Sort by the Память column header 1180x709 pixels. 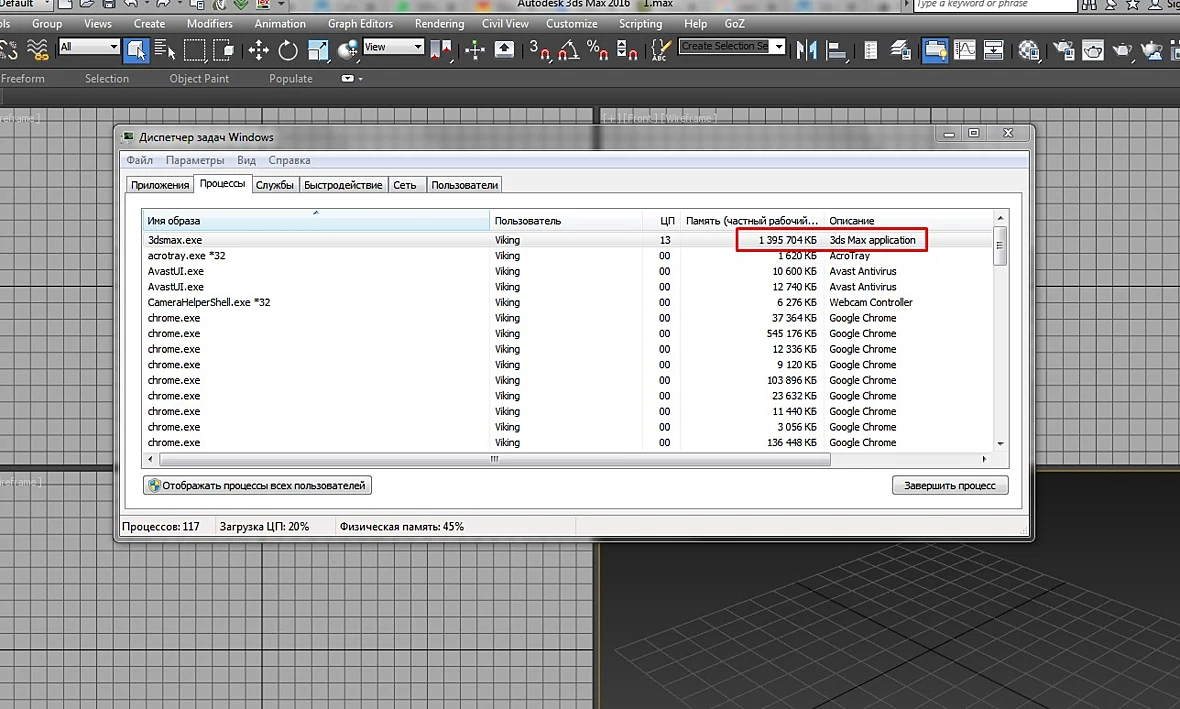752,221
